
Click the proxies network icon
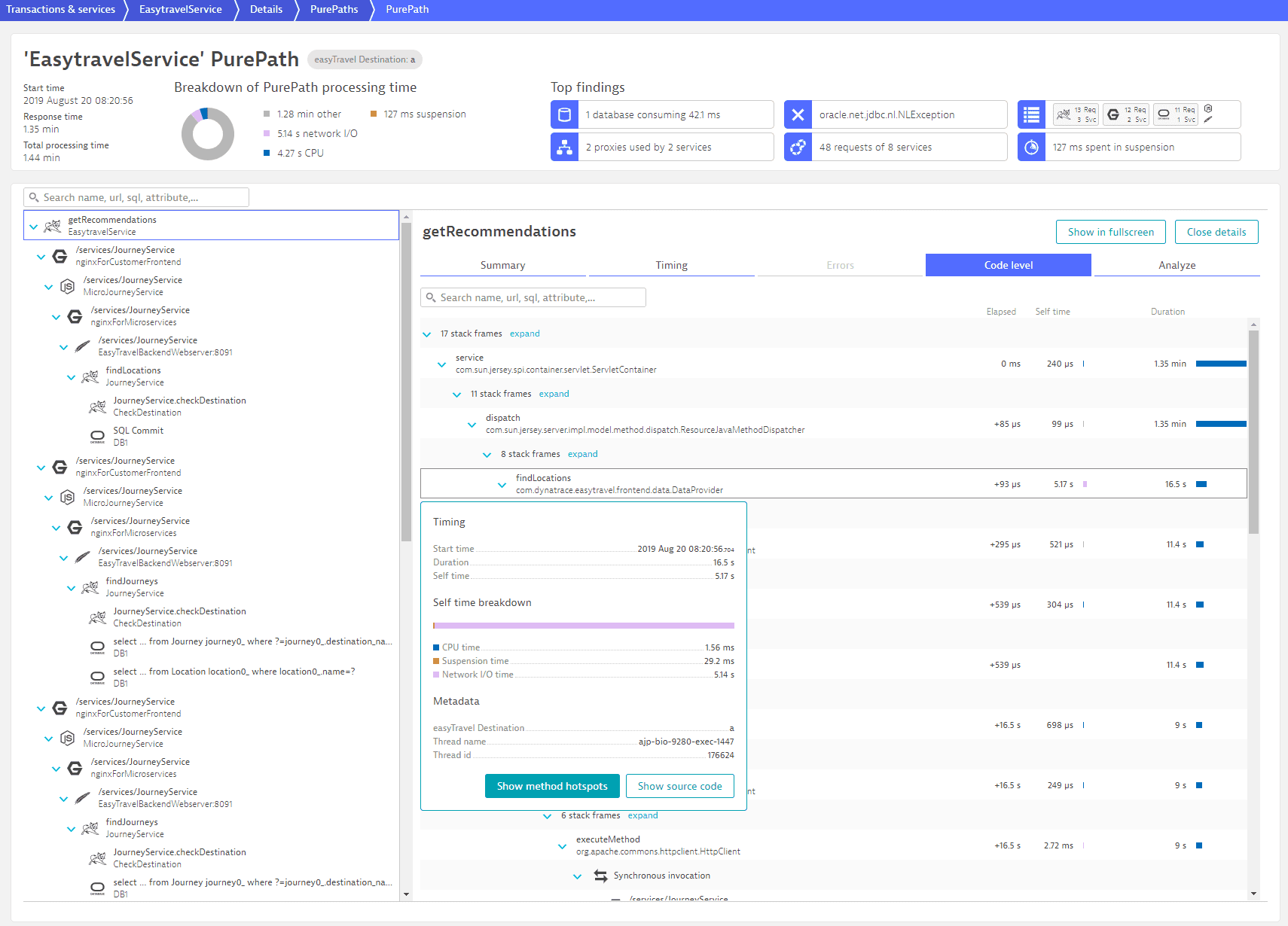[564, 147]
